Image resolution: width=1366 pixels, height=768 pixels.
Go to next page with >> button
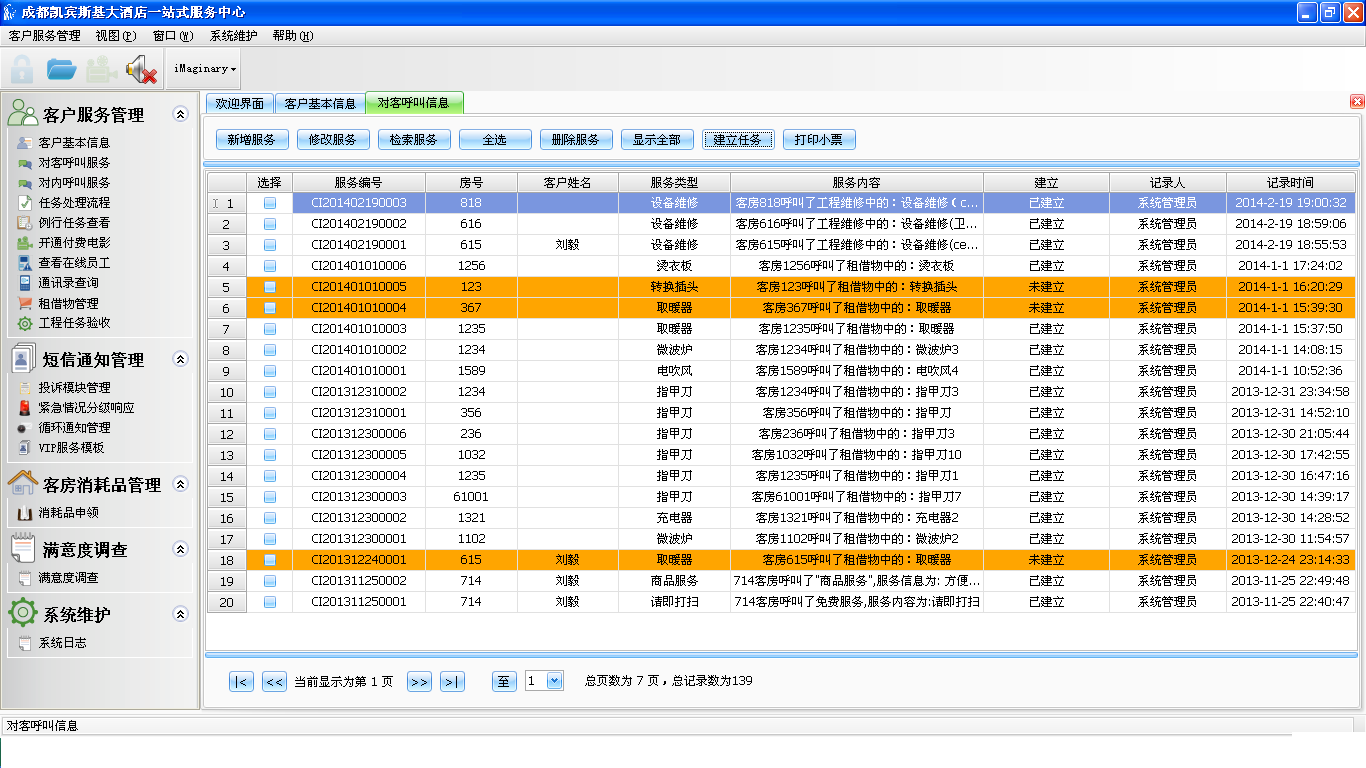[419, 682]
